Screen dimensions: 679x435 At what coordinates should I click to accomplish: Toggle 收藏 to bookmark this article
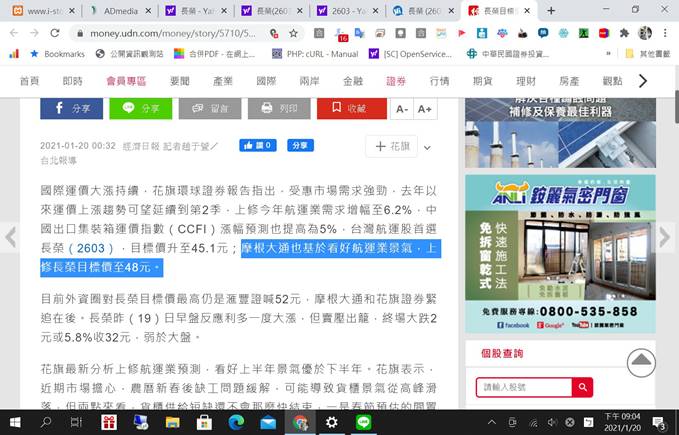pos(347,108)
